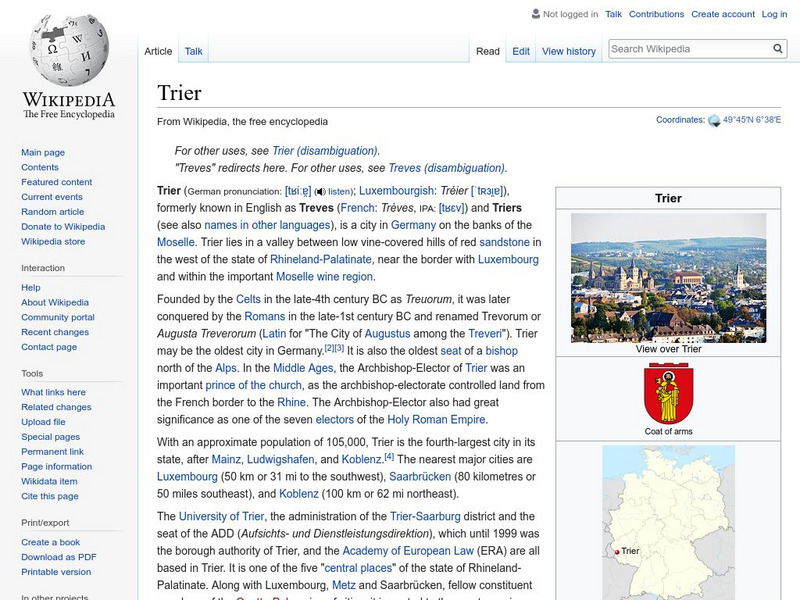The width and height of the screenshot is (800, 600).
Task: Click Donate to Wikipedia link
Action: (63, 226)
